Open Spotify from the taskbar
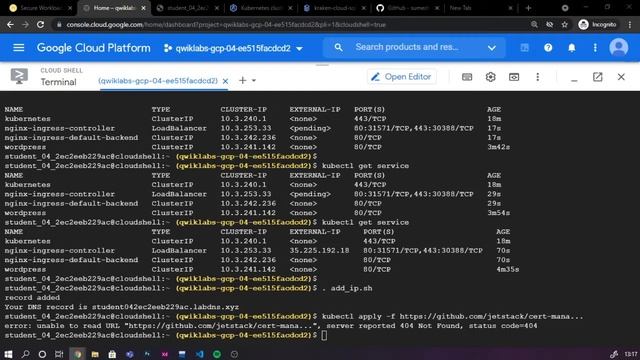 [x=217, y=354]
